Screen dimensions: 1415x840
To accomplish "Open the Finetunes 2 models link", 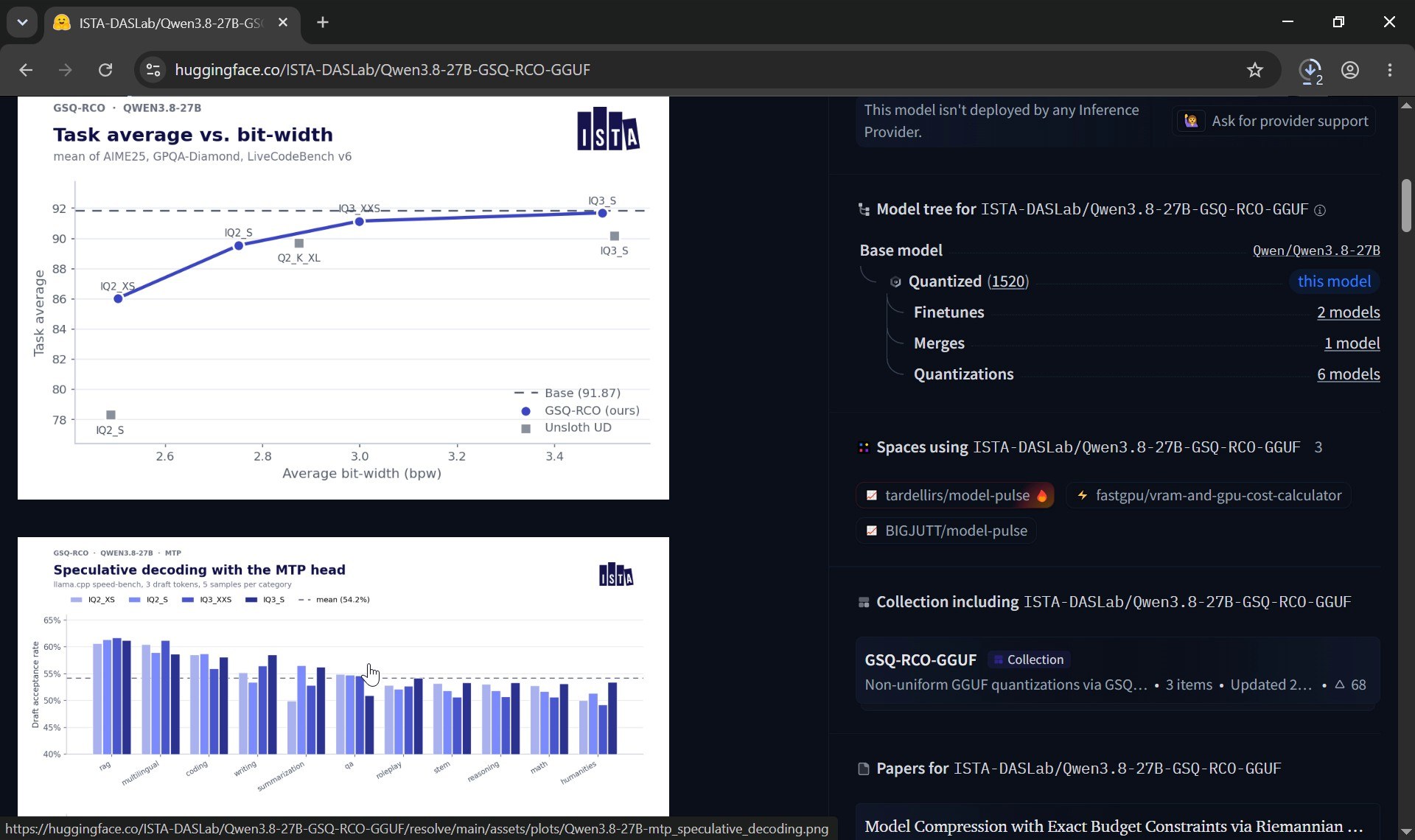I will click(1348, 312).
